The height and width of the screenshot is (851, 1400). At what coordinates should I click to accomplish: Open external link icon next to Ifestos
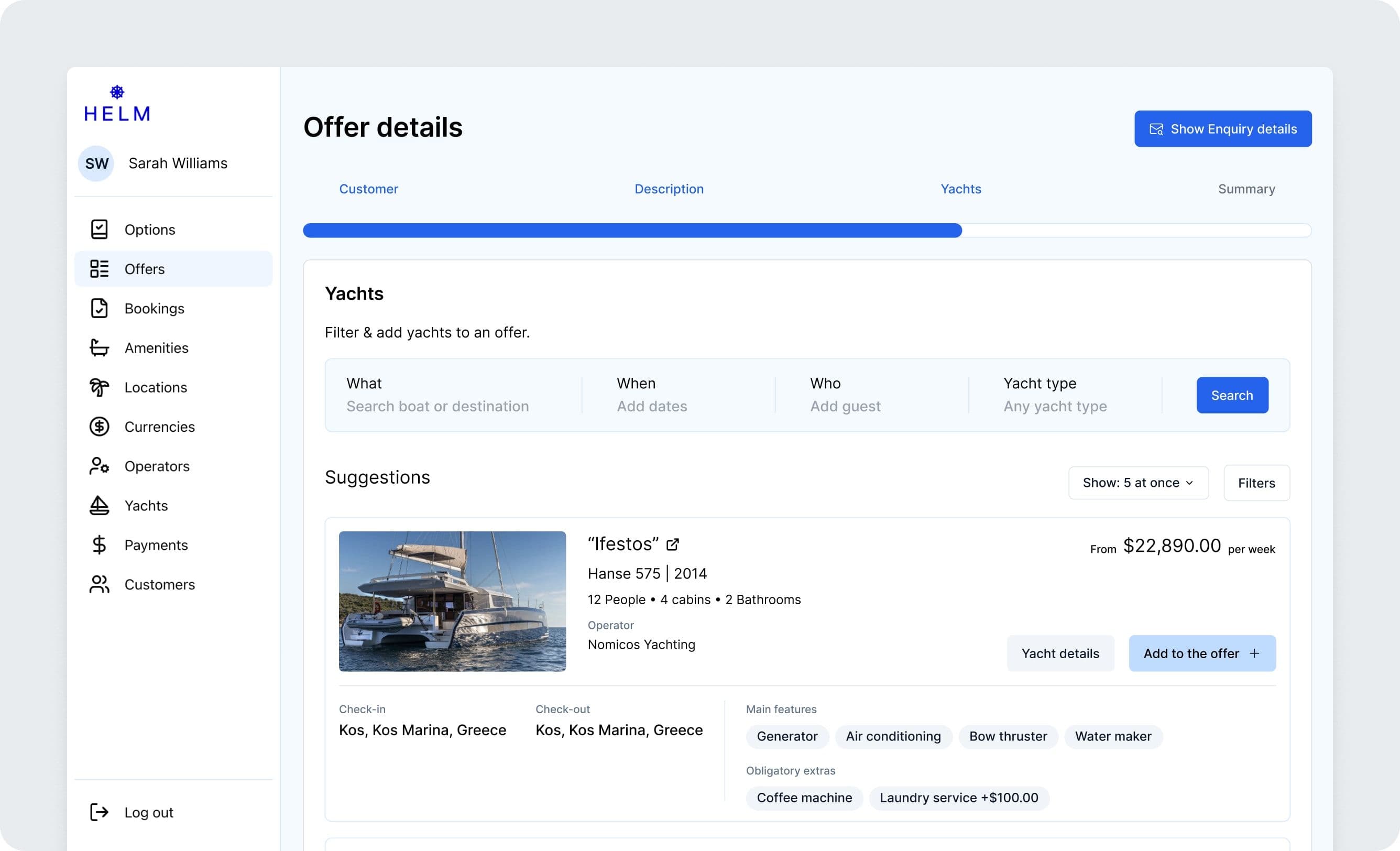click(x=672, y=544)
